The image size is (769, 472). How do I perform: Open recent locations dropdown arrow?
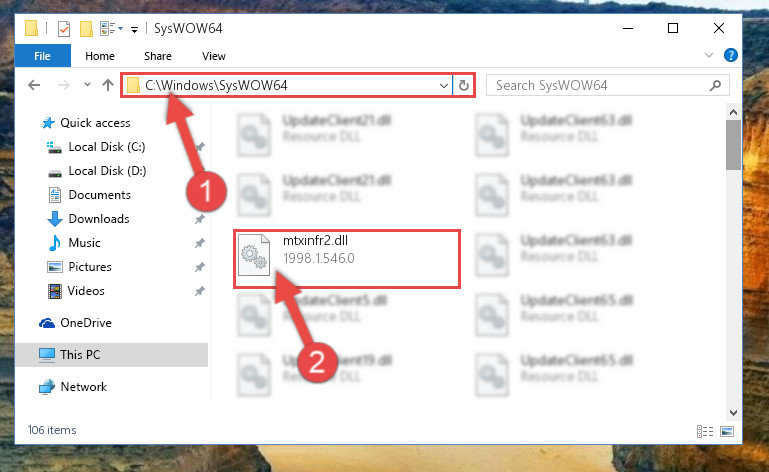pos(87,85)
